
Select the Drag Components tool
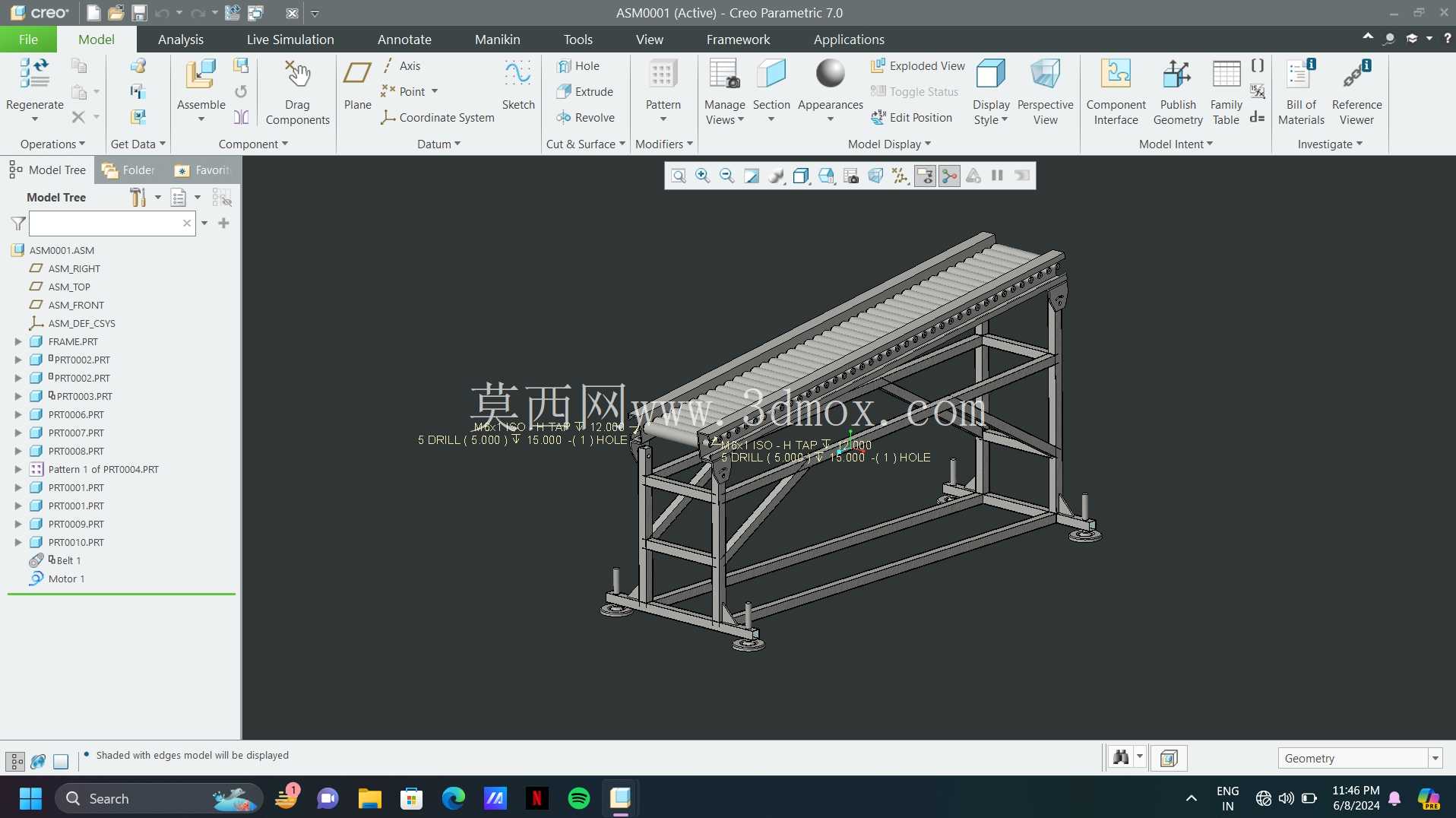click(297, 92)
